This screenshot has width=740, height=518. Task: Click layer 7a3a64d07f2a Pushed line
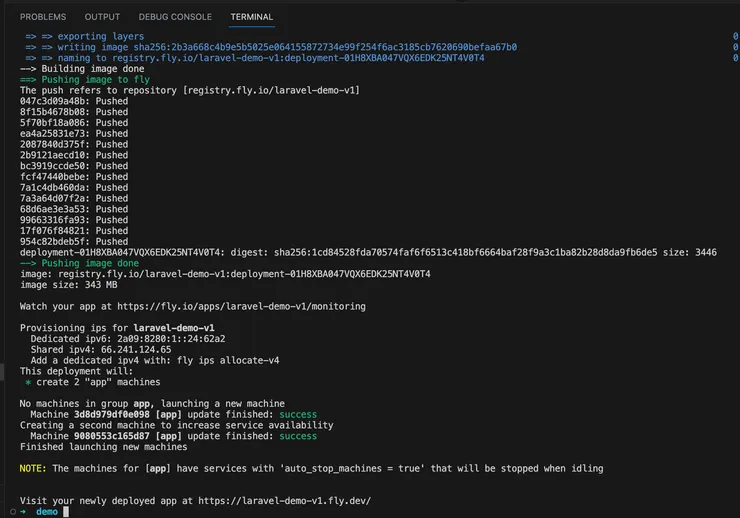[74, 199]
